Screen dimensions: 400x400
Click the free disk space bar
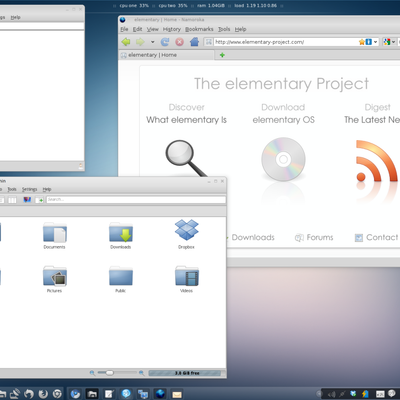click(x=185, y=373)
